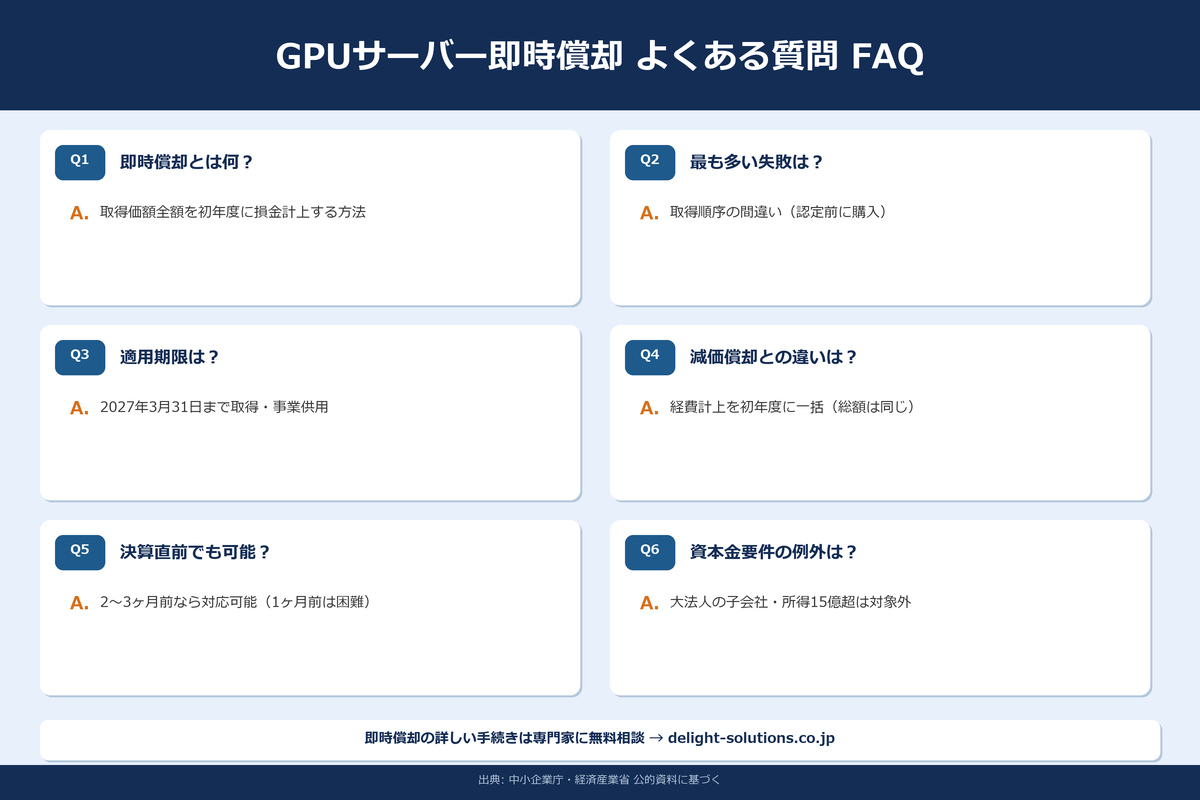
Task: Collapse the 資本金要件の例外は？ card
Action: coord(880,607)
